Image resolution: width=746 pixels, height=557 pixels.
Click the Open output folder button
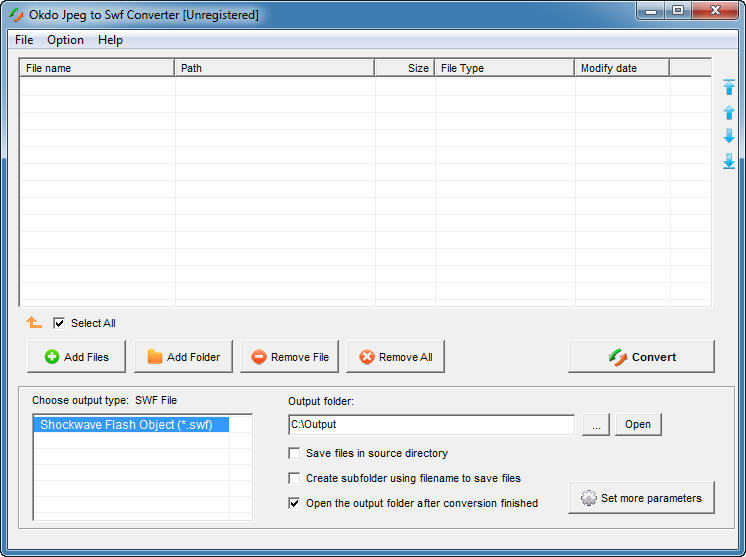[638, 424]
